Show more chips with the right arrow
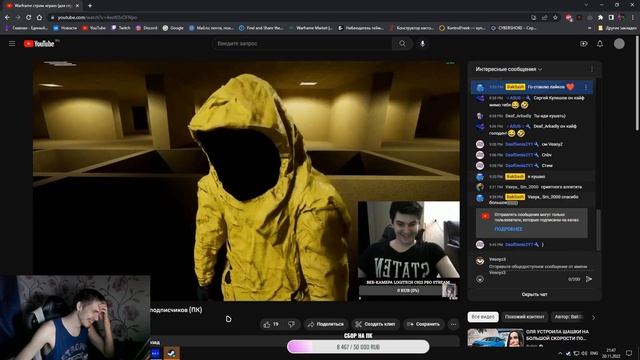Viewport: 640px width, 360px height. 593,317
